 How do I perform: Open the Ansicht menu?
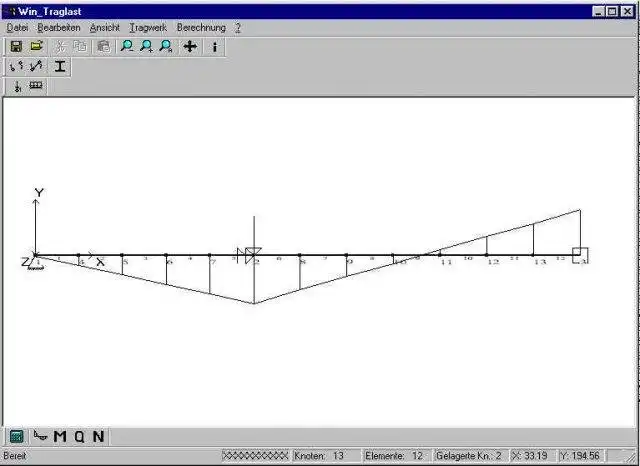pos(104,28)
